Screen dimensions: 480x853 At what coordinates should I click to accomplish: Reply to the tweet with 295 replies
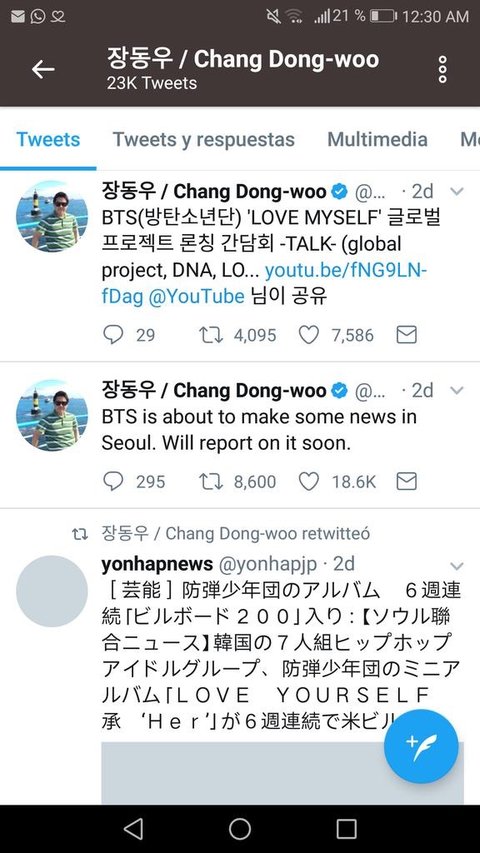pyautogui.click(x=113, y=481)
